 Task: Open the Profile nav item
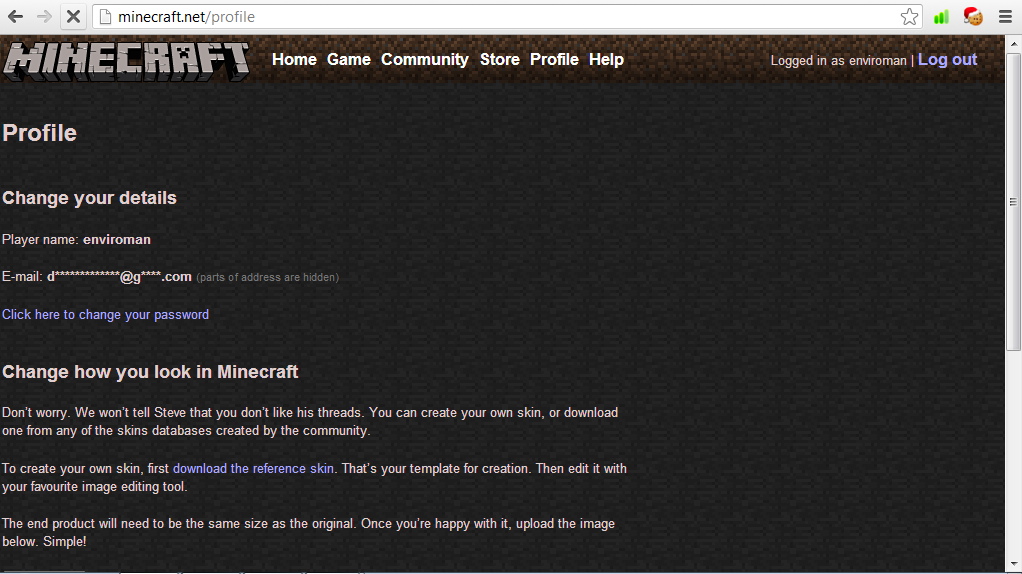click(554, 59)
